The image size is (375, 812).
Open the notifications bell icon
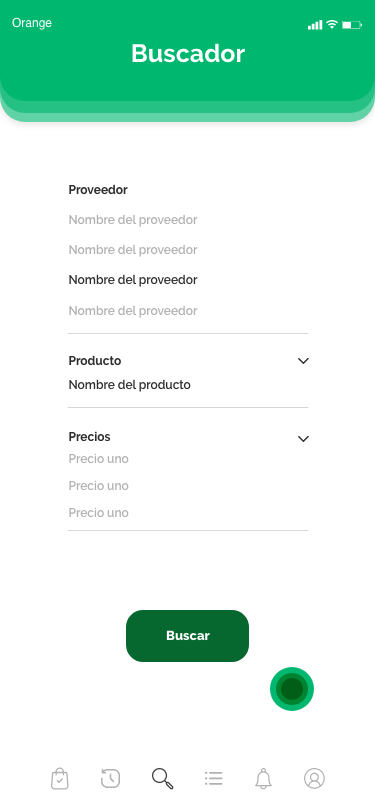point(263,778)
